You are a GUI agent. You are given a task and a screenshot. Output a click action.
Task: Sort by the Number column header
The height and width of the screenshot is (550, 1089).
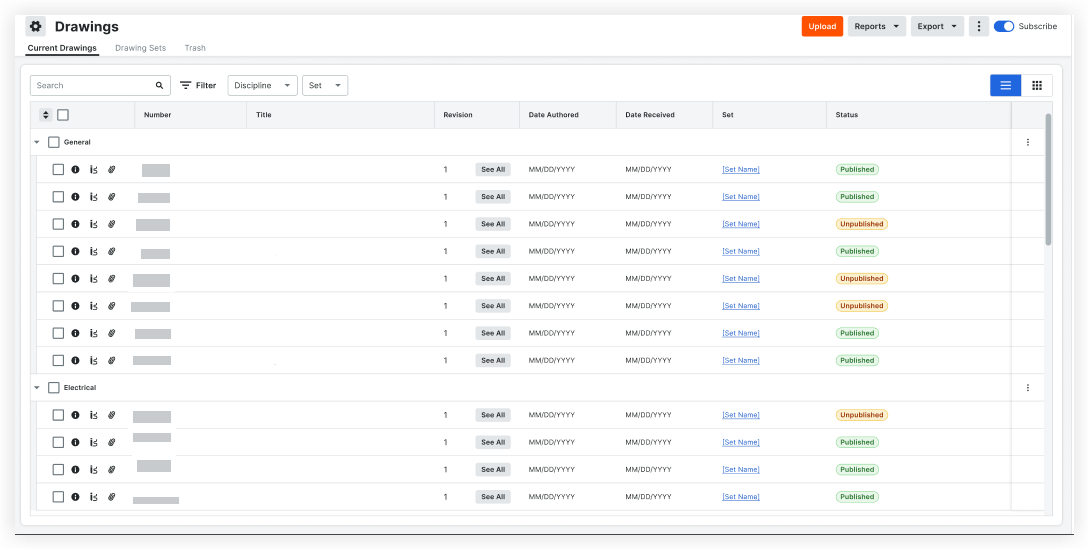pos(158,115)
